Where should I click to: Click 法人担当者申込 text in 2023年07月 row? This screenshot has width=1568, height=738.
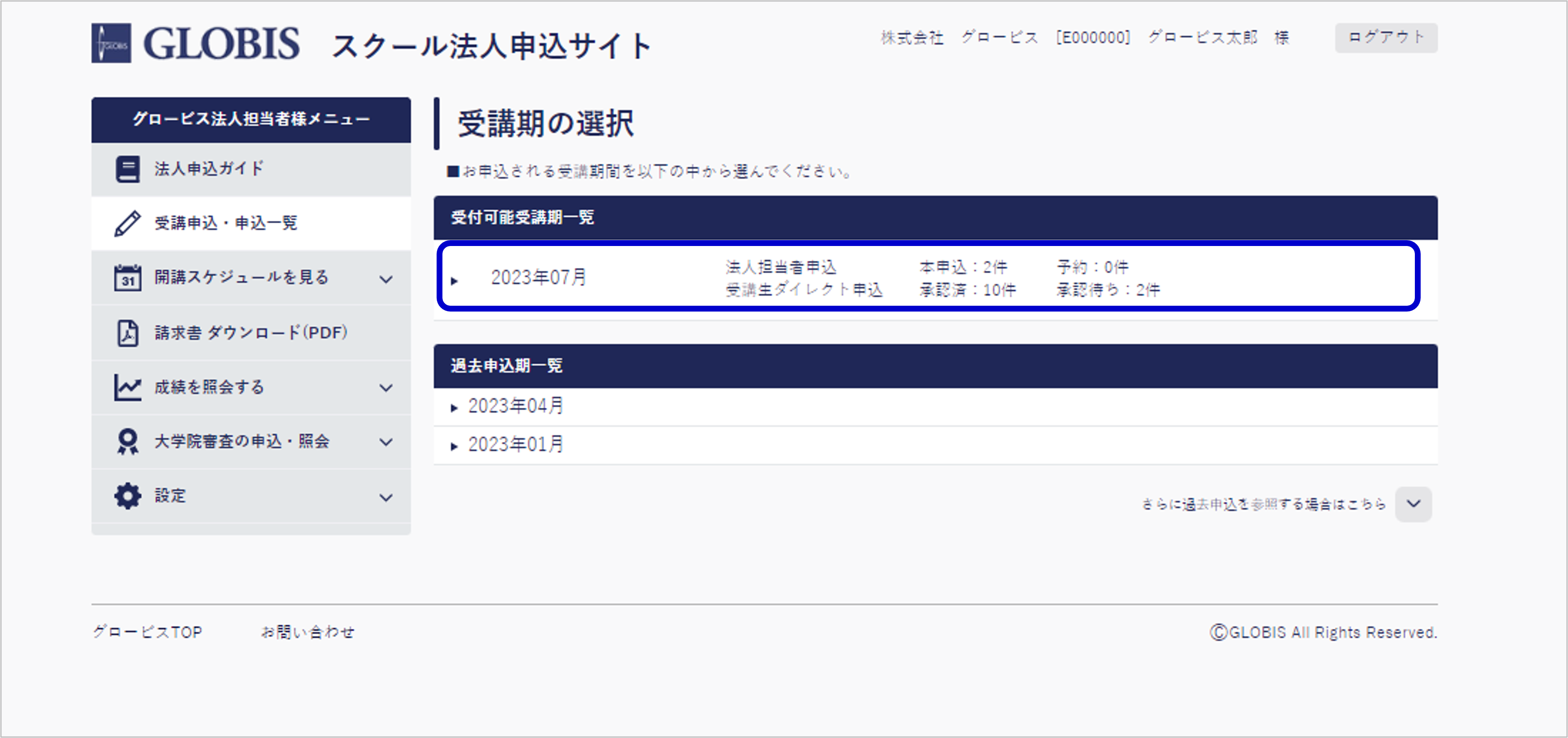pos(781,267)
